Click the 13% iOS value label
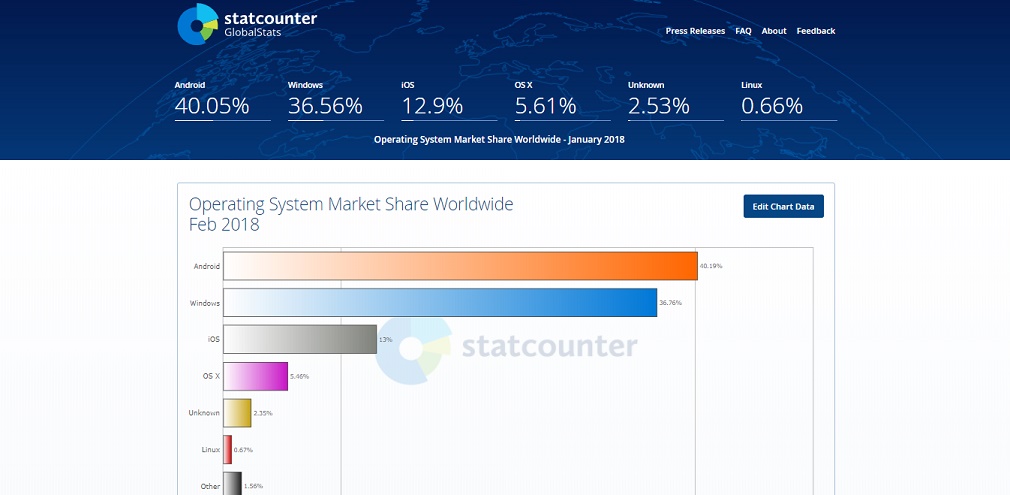This screenshot has width=1010, height=495. (386, 339)
